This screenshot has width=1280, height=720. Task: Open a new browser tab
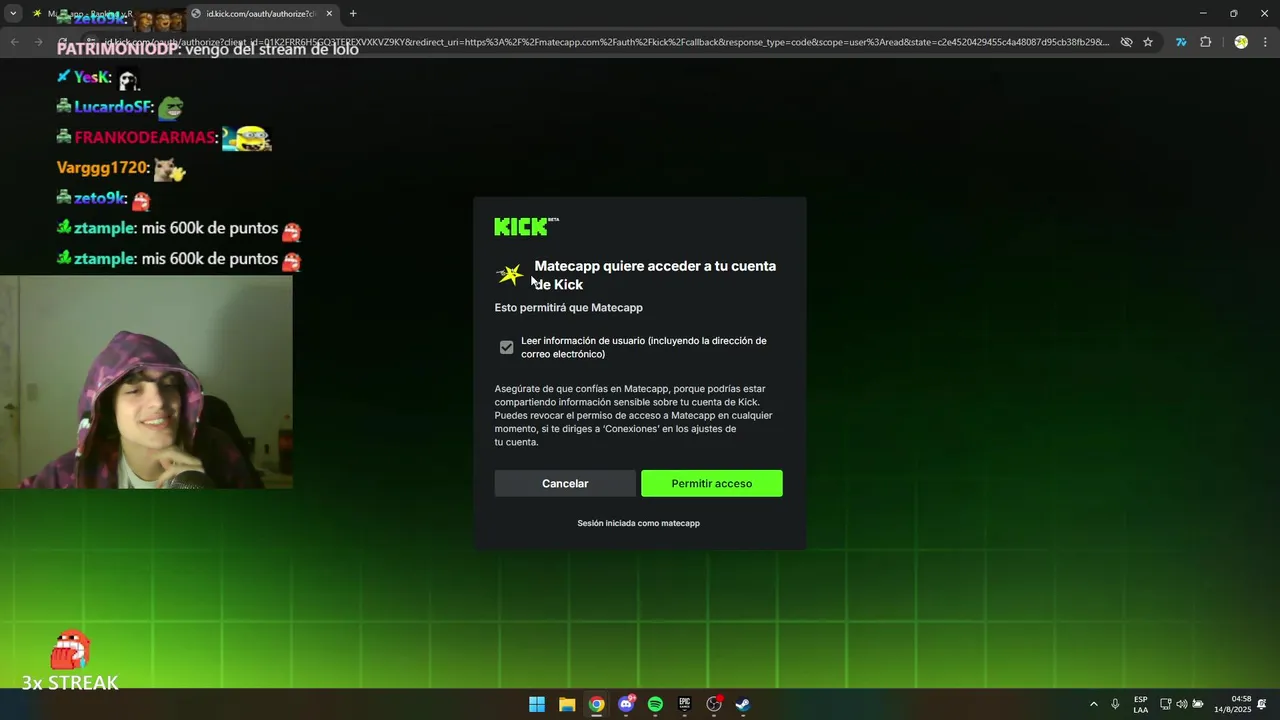tap(353, 14)
